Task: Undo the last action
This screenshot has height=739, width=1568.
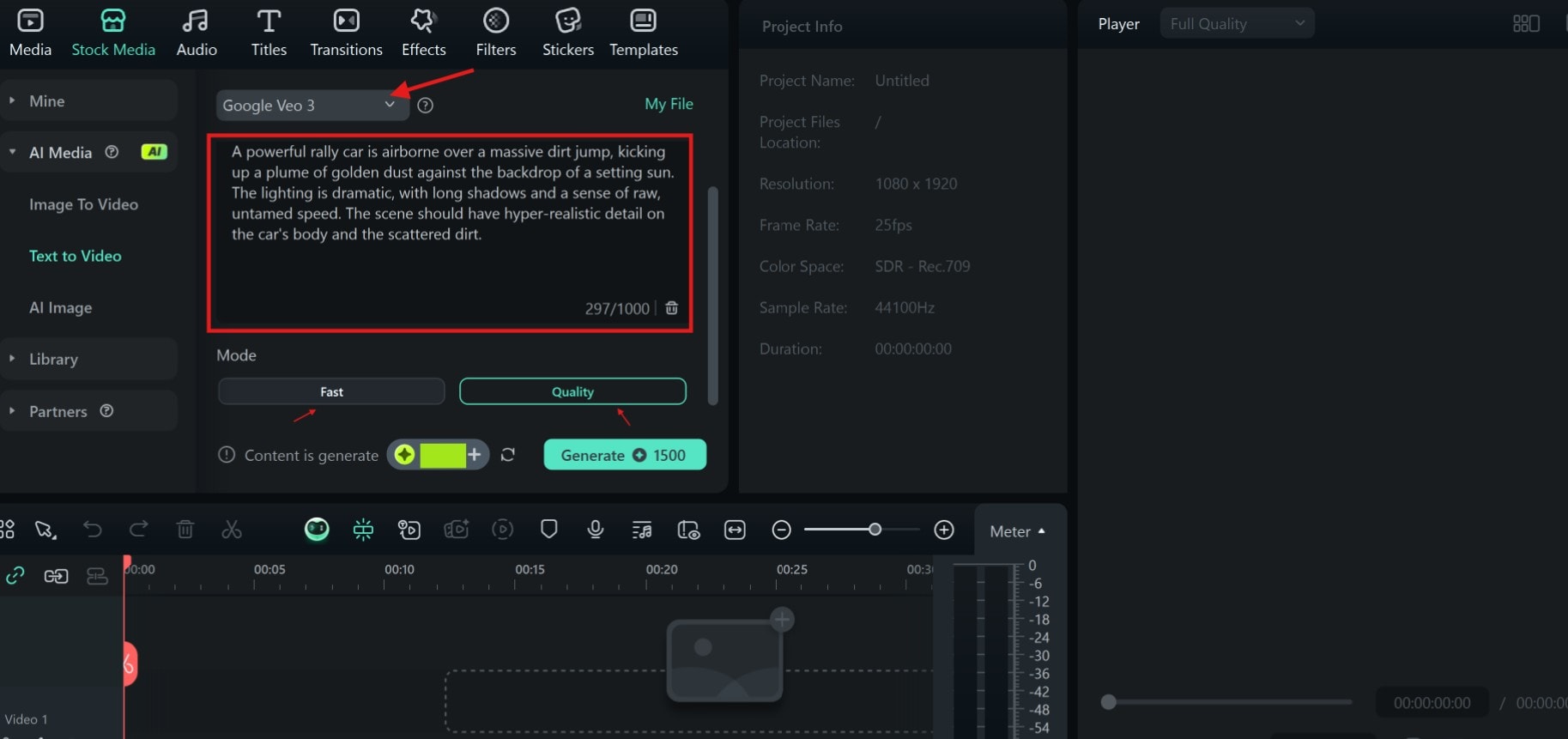Action: (93, 530)
